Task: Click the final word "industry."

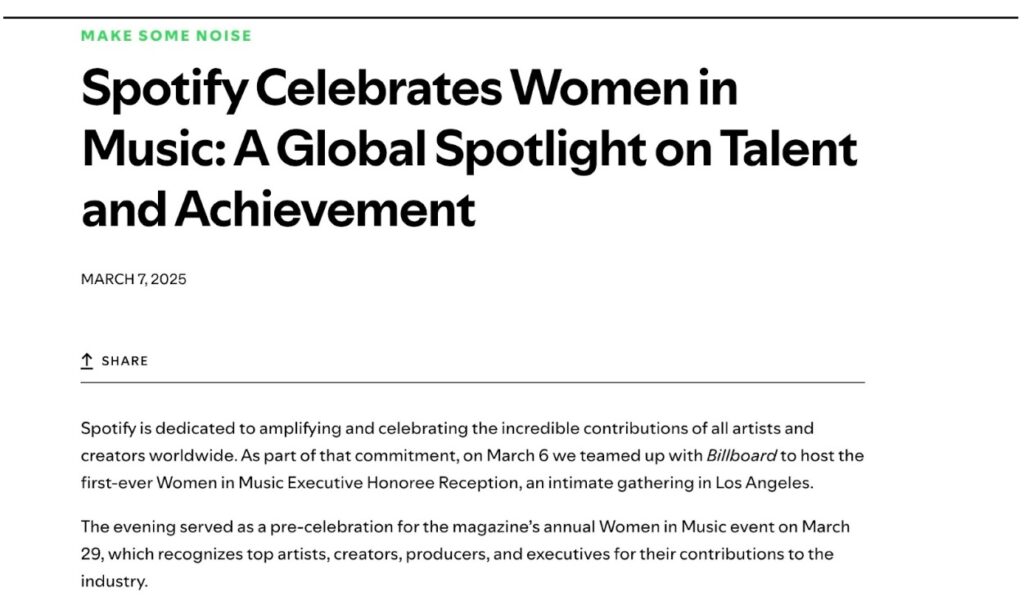Action: [113, 581]
